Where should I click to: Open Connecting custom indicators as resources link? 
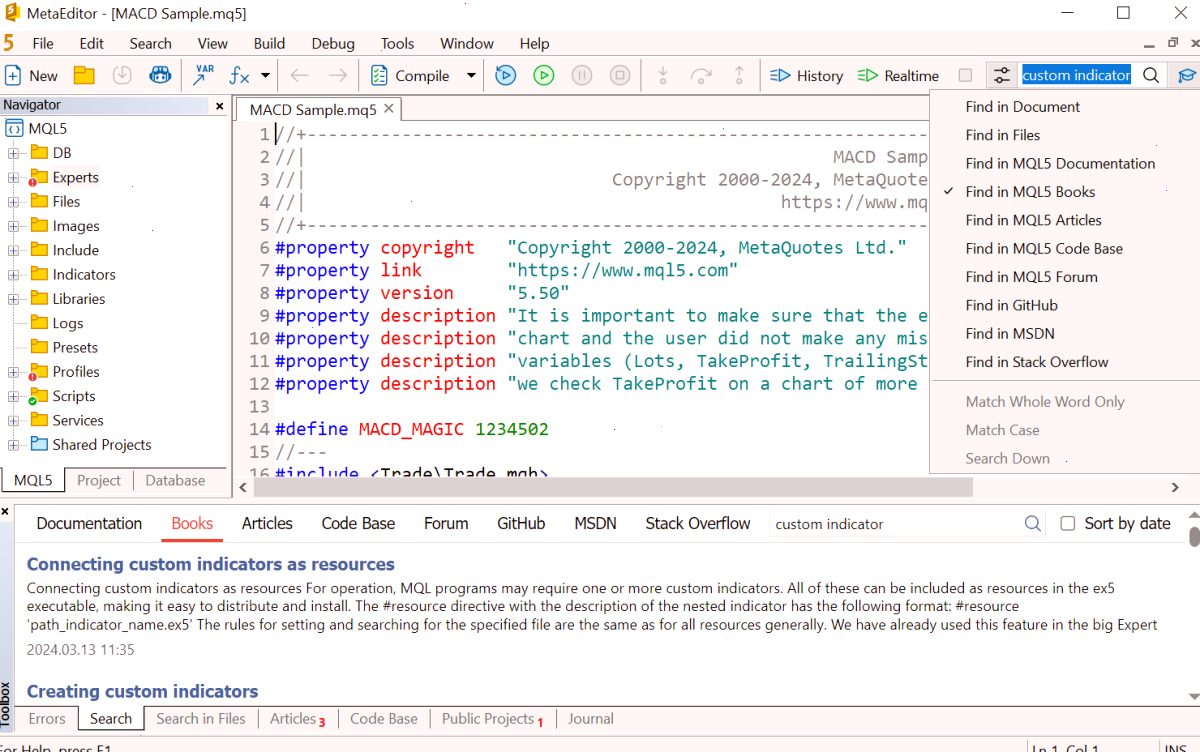pyautogui.click(x=211, y=564)
